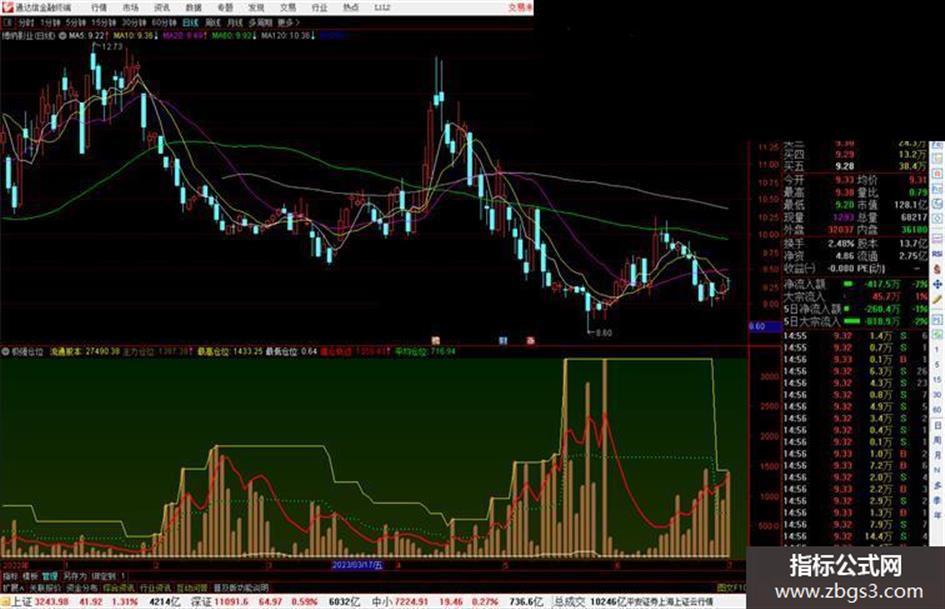Select the 季 period shortcut in right sidebar
945x609 pixels.
click(x=937, y=500)
